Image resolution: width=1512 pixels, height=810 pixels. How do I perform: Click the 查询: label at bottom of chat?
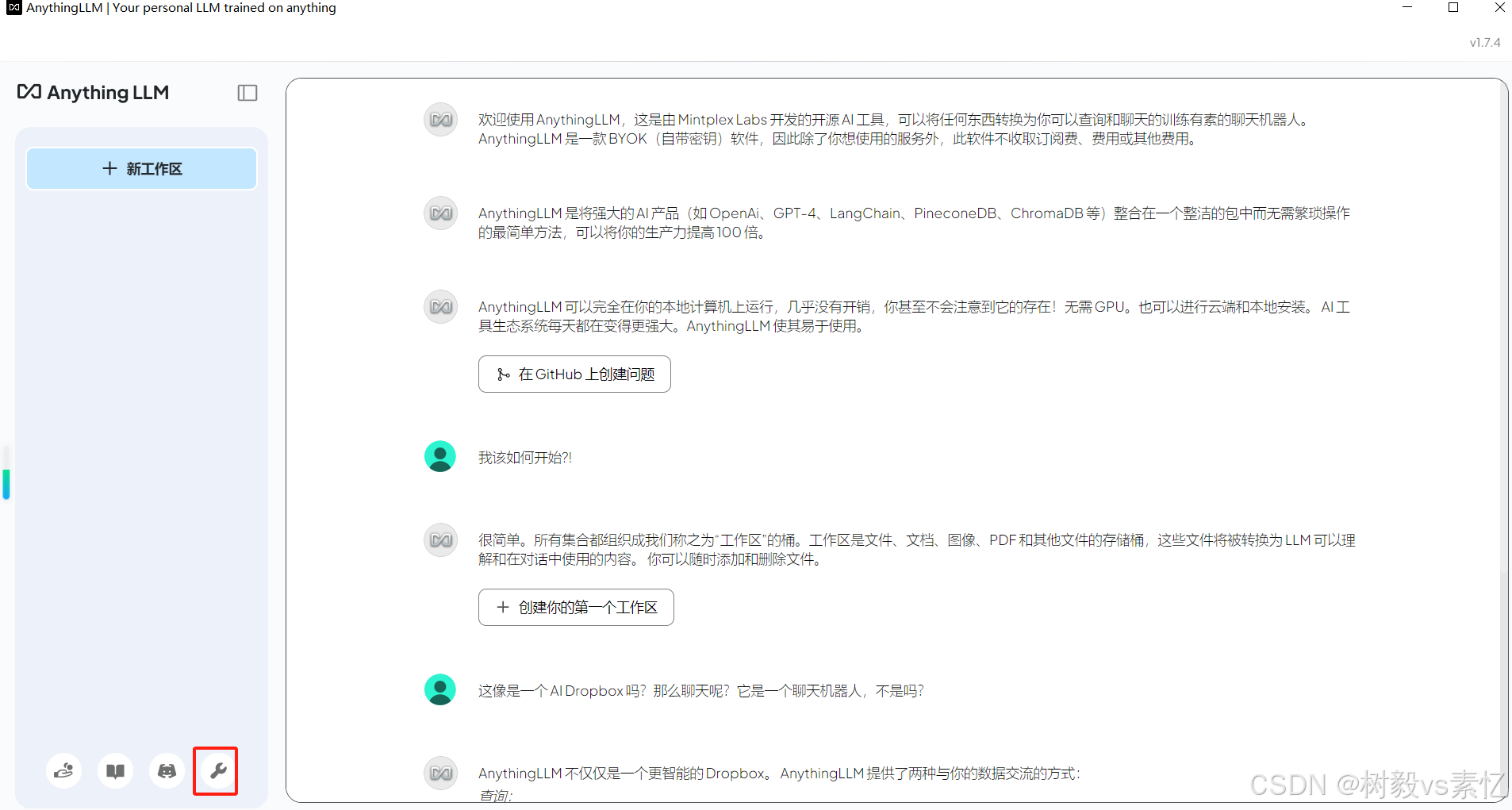(x=496, y=795)
